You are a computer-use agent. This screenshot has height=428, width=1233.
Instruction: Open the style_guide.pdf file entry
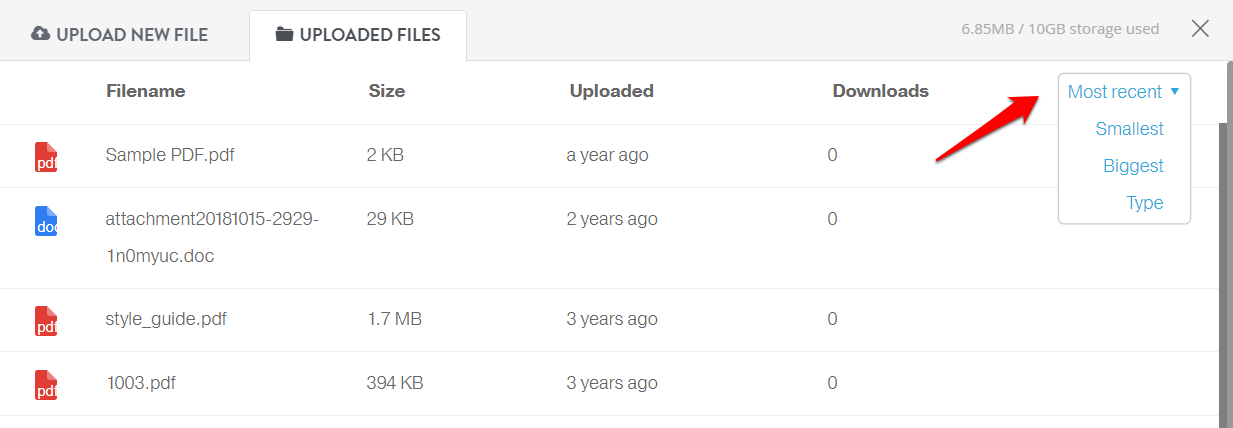166,319
